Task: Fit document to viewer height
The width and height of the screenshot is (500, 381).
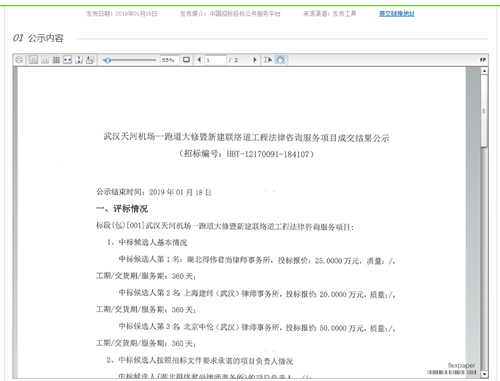Action: coord(79,60)
